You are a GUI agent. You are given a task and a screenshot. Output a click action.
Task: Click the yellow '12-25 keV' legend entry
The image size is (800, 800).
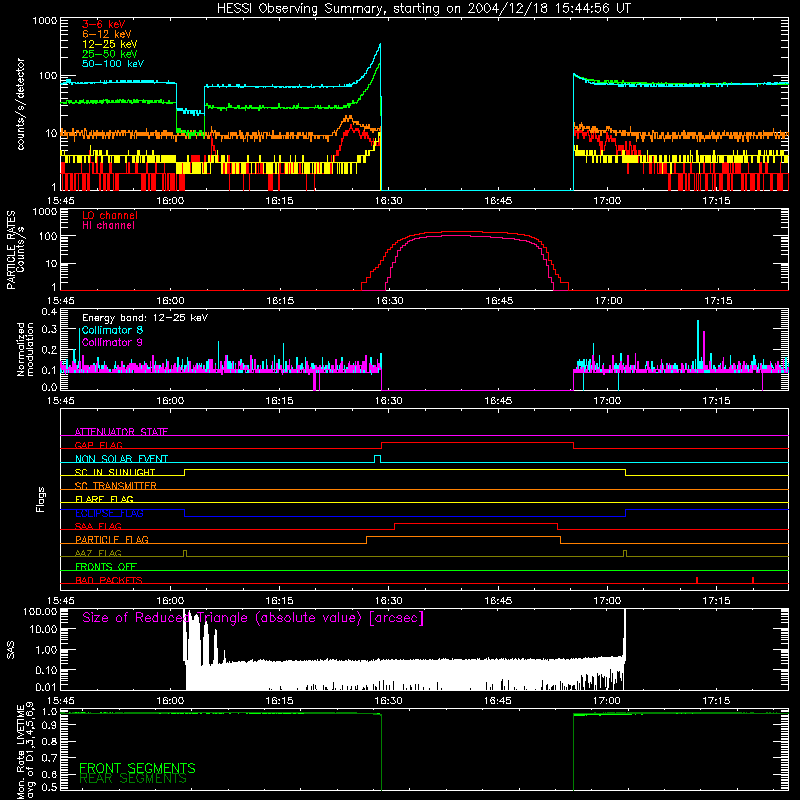[x=110, y=44]
